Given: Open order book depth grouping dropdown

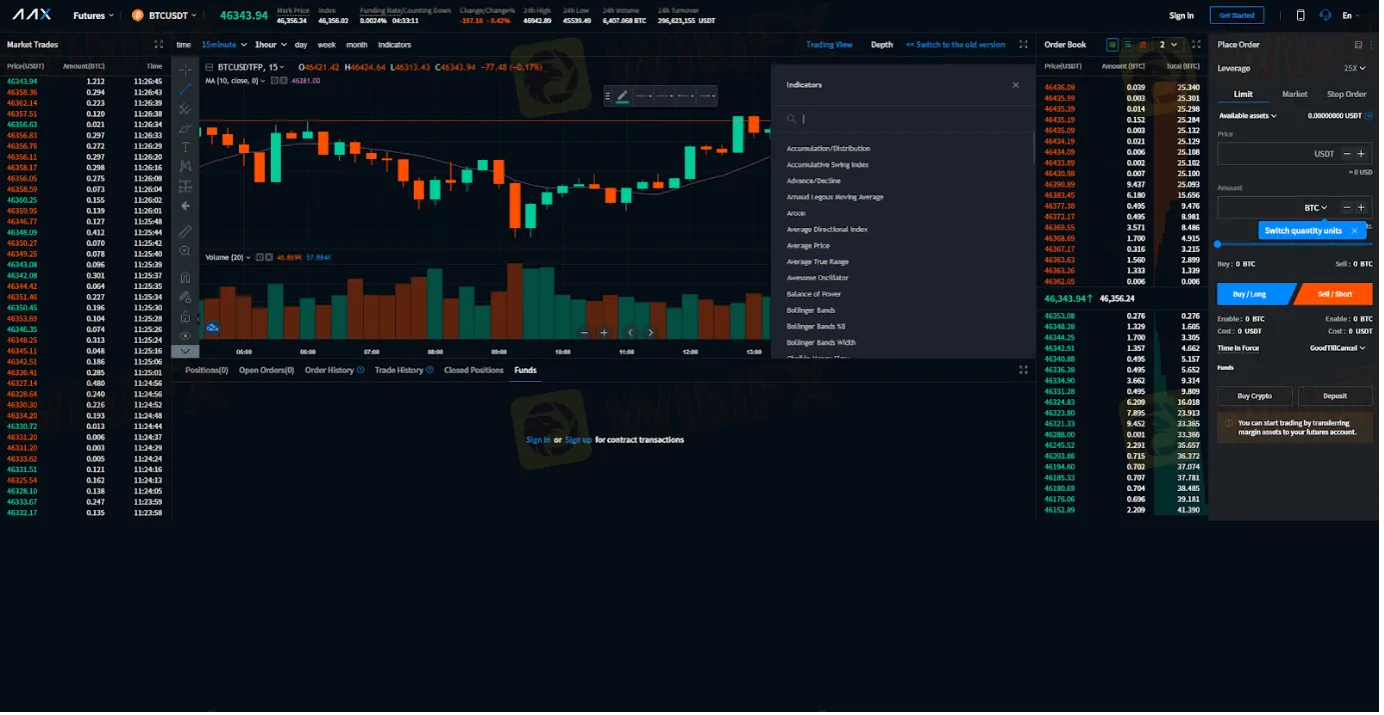Looking at the screenshot, I should tap(1167, 45).
